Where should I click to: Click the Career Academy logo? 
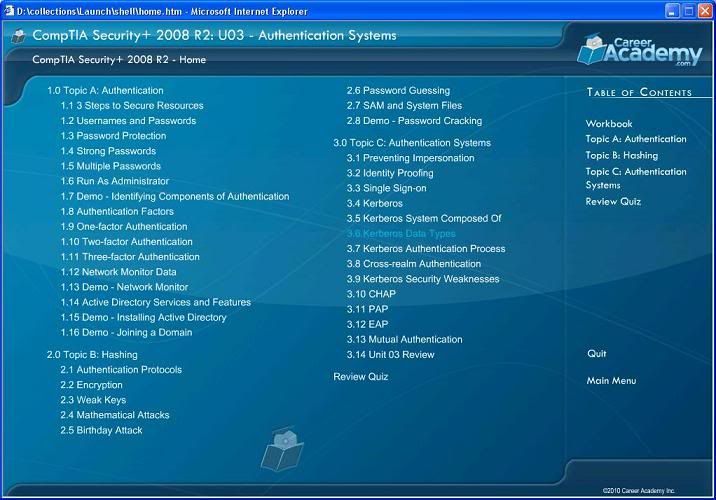pyautogui.click(x=639, y=50)
